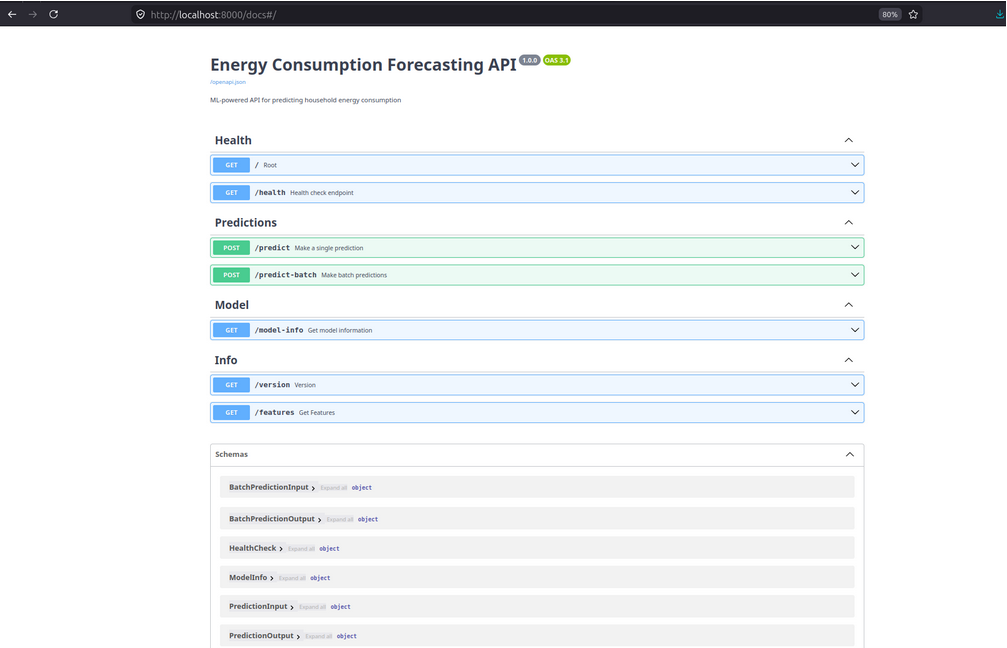Open the GET /health endpoint row
The width and height of the screenshot is (1007, 648).
(537, 193)
